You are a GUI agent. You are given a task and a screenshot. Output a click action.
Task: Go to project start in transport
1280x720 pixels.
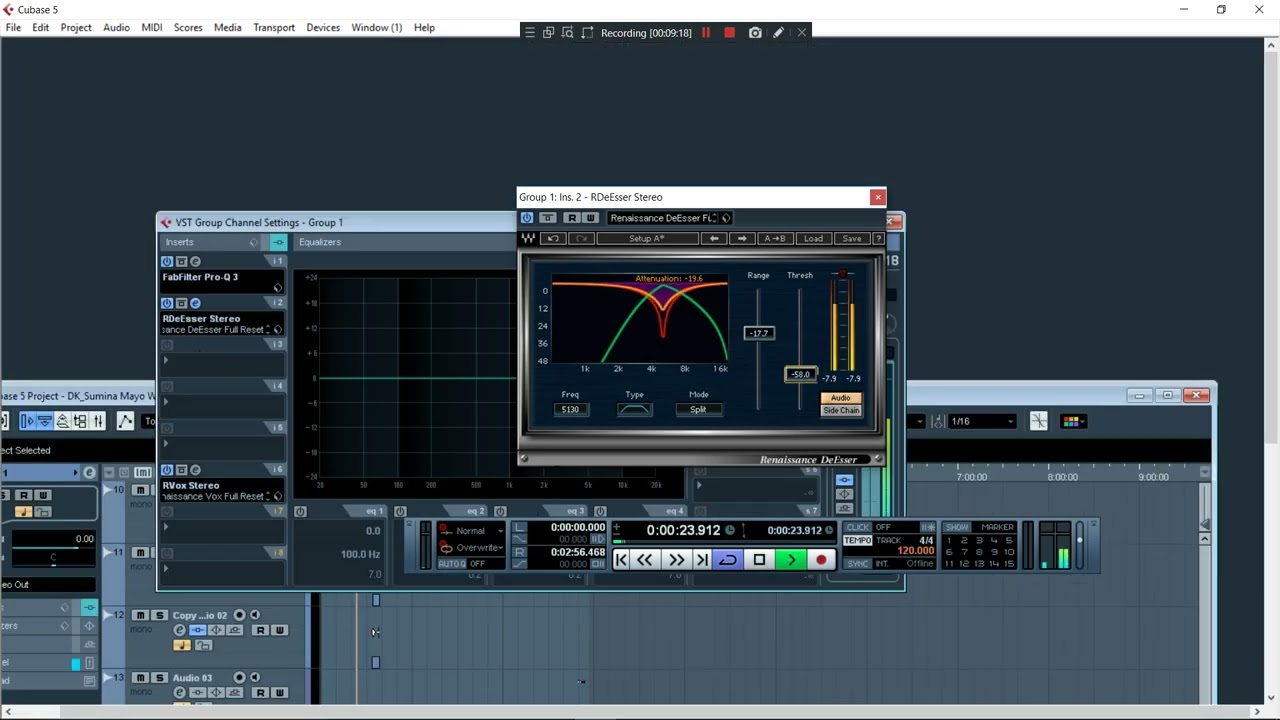pos(621,560)
